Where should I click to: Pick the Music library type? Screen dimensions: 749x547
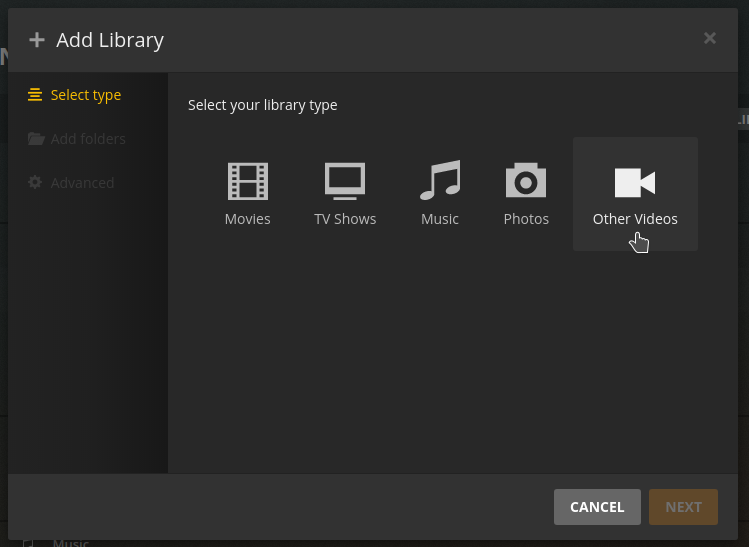pos(440,194)
